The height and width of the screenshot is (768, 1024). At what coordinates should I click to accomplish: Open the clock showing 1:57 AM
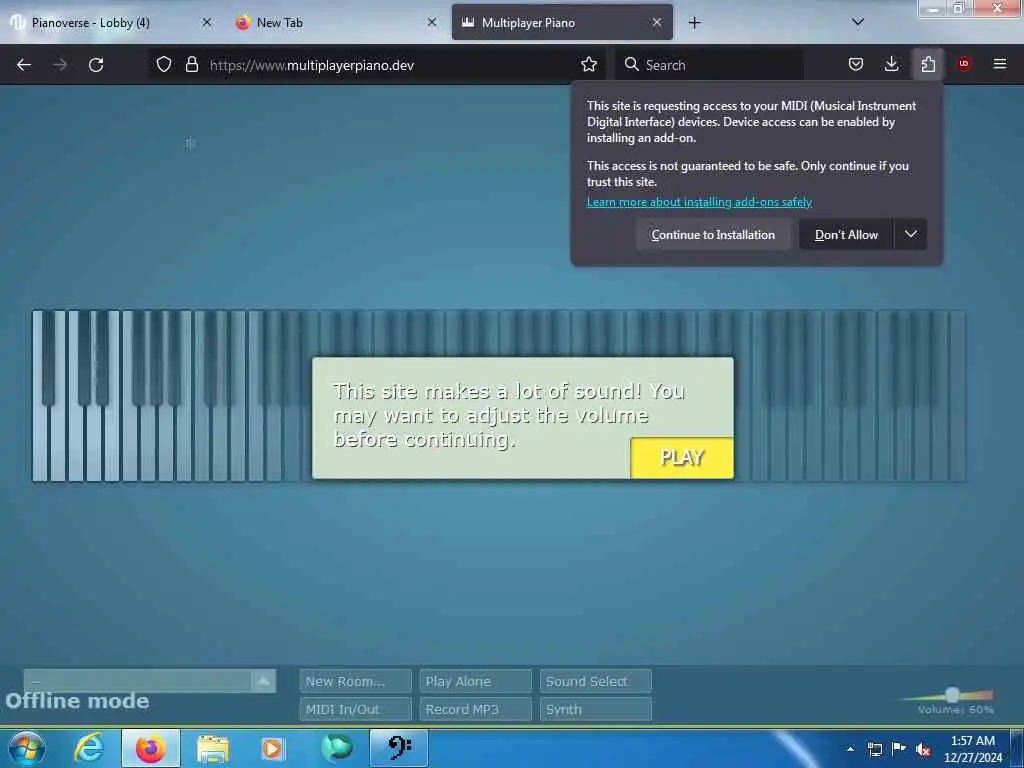(972, 749)
